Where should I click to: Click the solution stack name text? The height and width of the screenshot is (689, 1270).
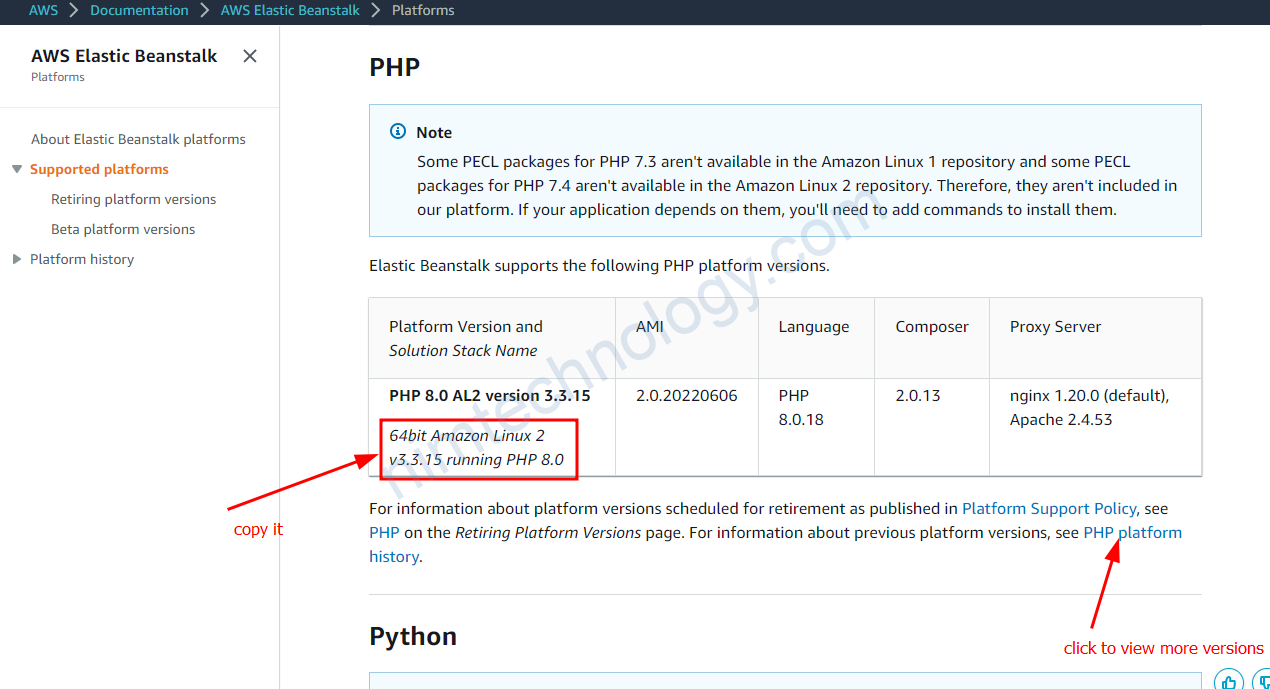click(x=477, y=448)
